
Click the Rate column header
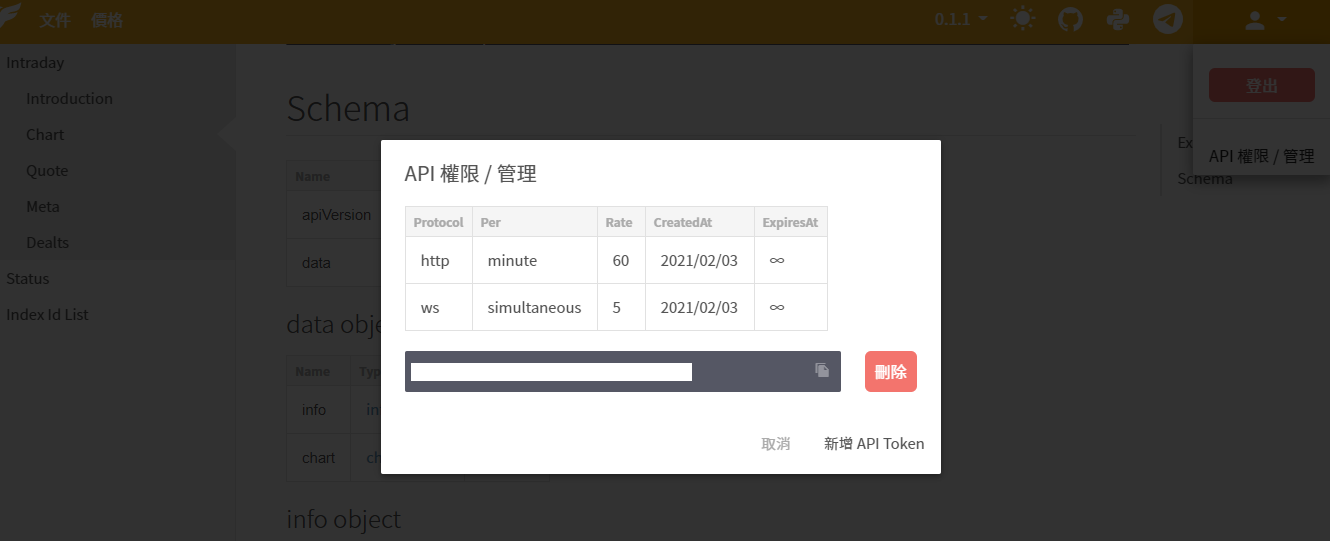pos(619,222)
